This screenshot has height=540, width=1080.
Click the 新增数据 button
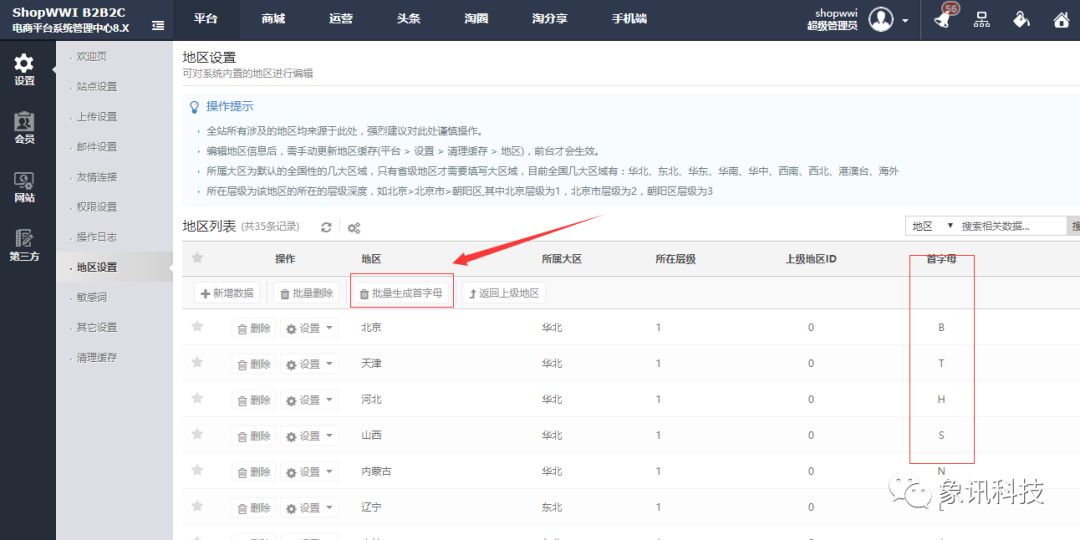(x=227, y=293)
